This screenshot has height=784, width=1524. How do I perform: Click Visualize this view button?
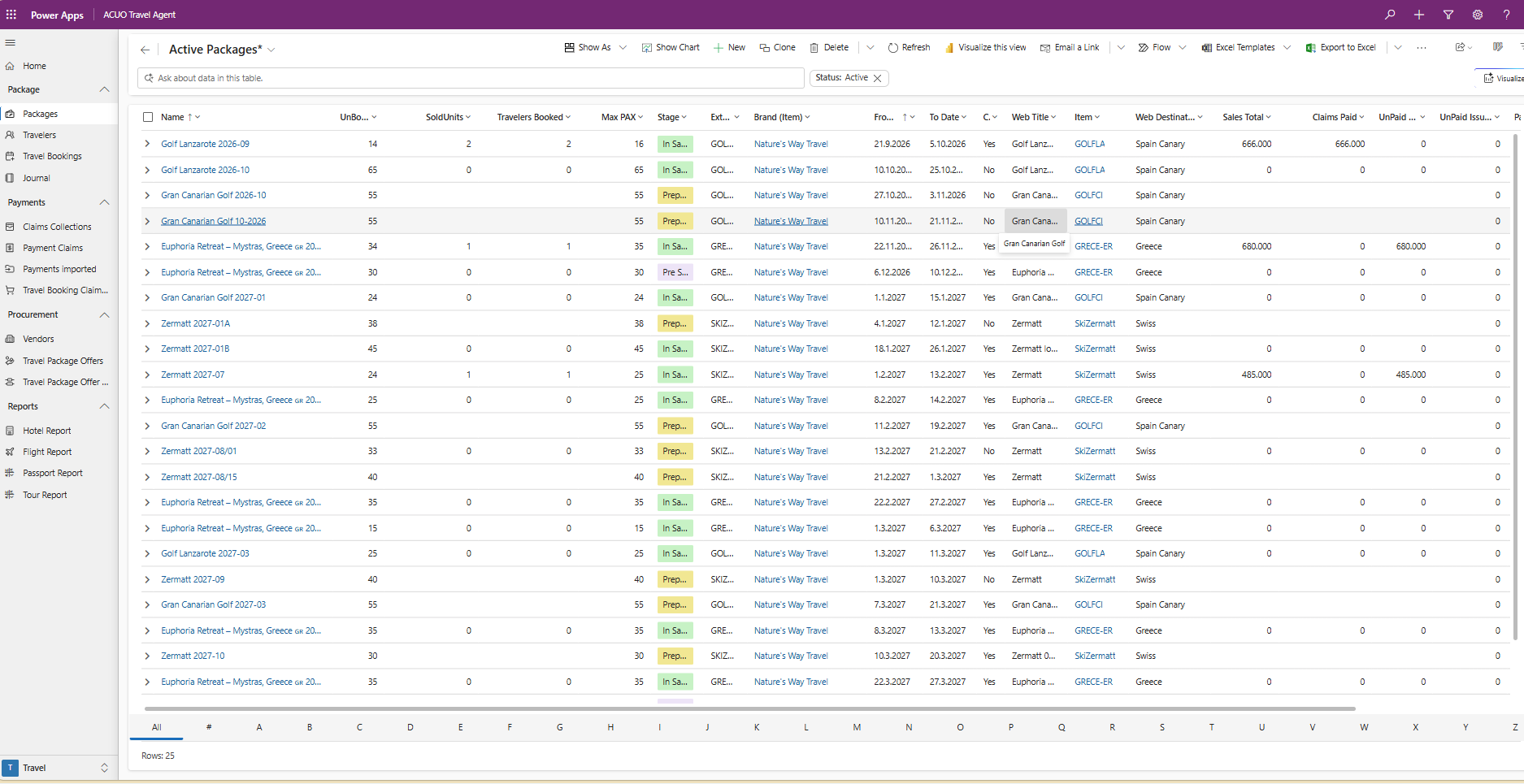(x=985, y=48)
